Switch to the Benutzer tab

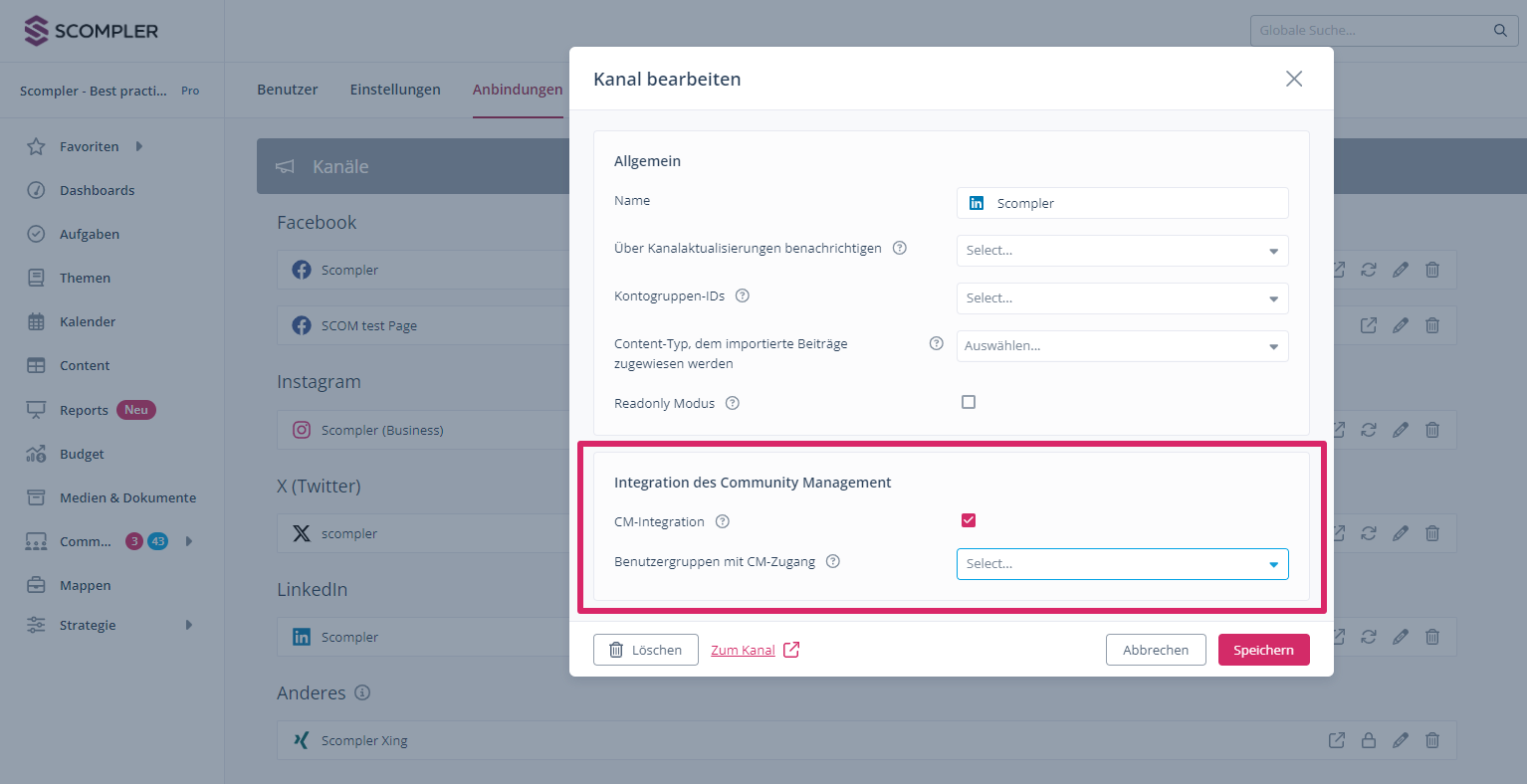(x=287, y=90)
